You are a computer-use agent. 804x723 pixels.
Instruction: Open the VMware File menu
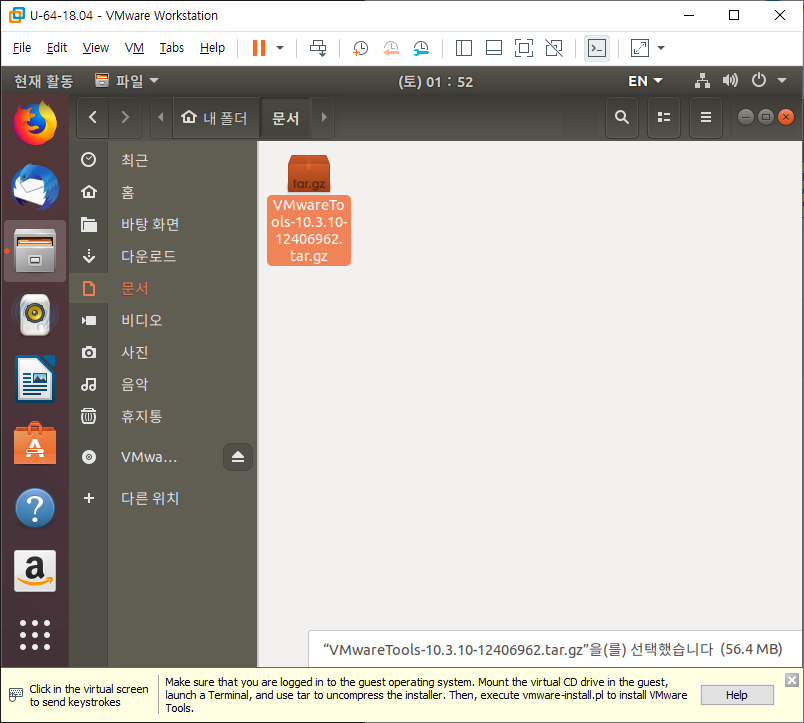tap(22, 48)
